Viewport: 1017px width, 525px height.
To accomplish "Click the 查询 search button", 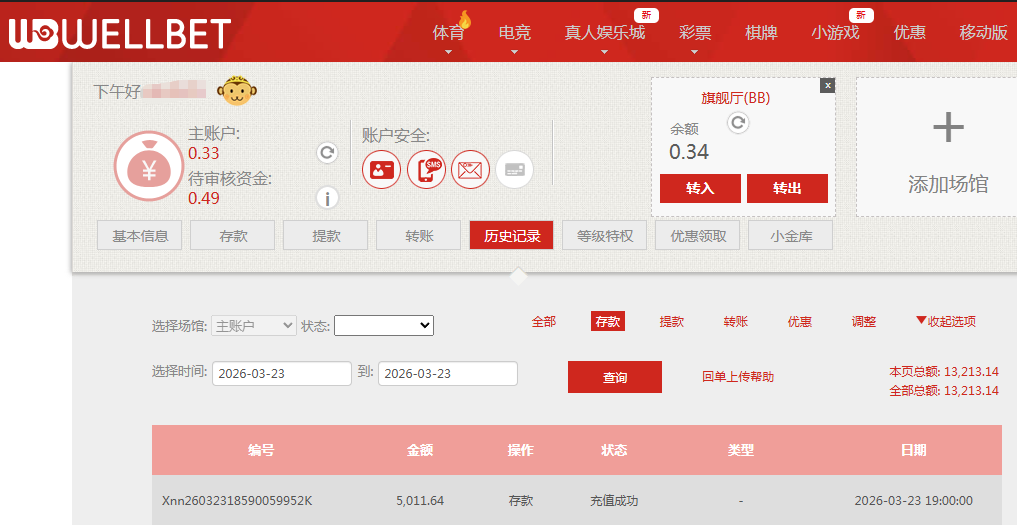I will click(x=615, y=377).
